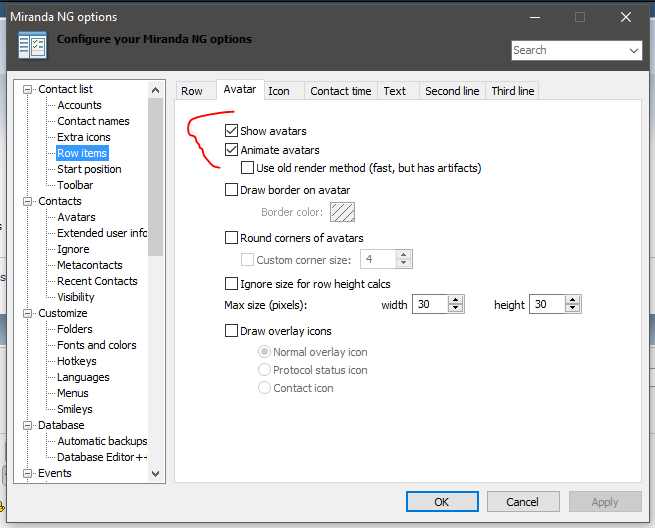655x528 pixels.
Task: Decrease custom corner size spinner
Action: tap(404, 263)
